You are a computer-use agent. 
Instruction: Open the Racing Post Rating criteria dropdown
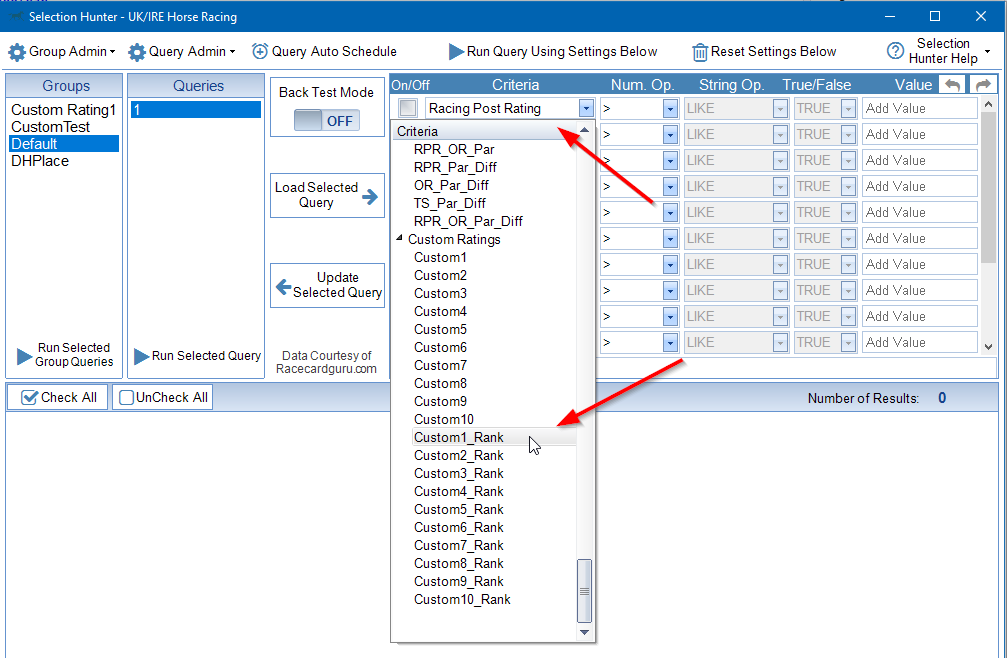[x=585, y=108]
